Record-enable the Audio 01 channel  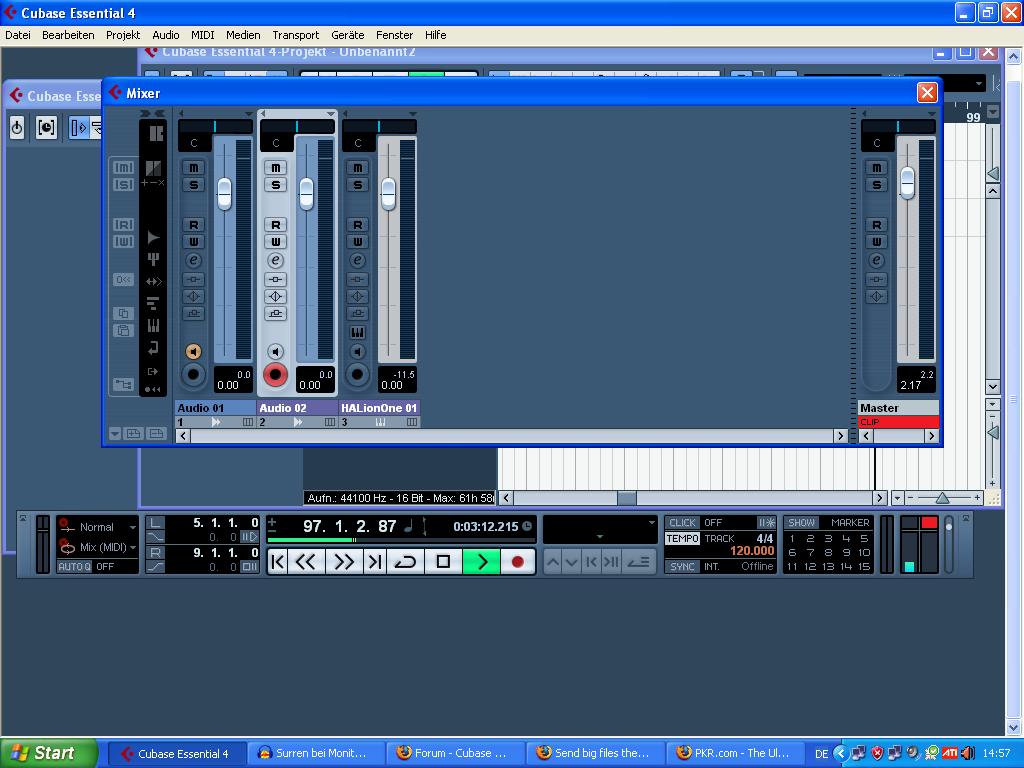point(193,375)
